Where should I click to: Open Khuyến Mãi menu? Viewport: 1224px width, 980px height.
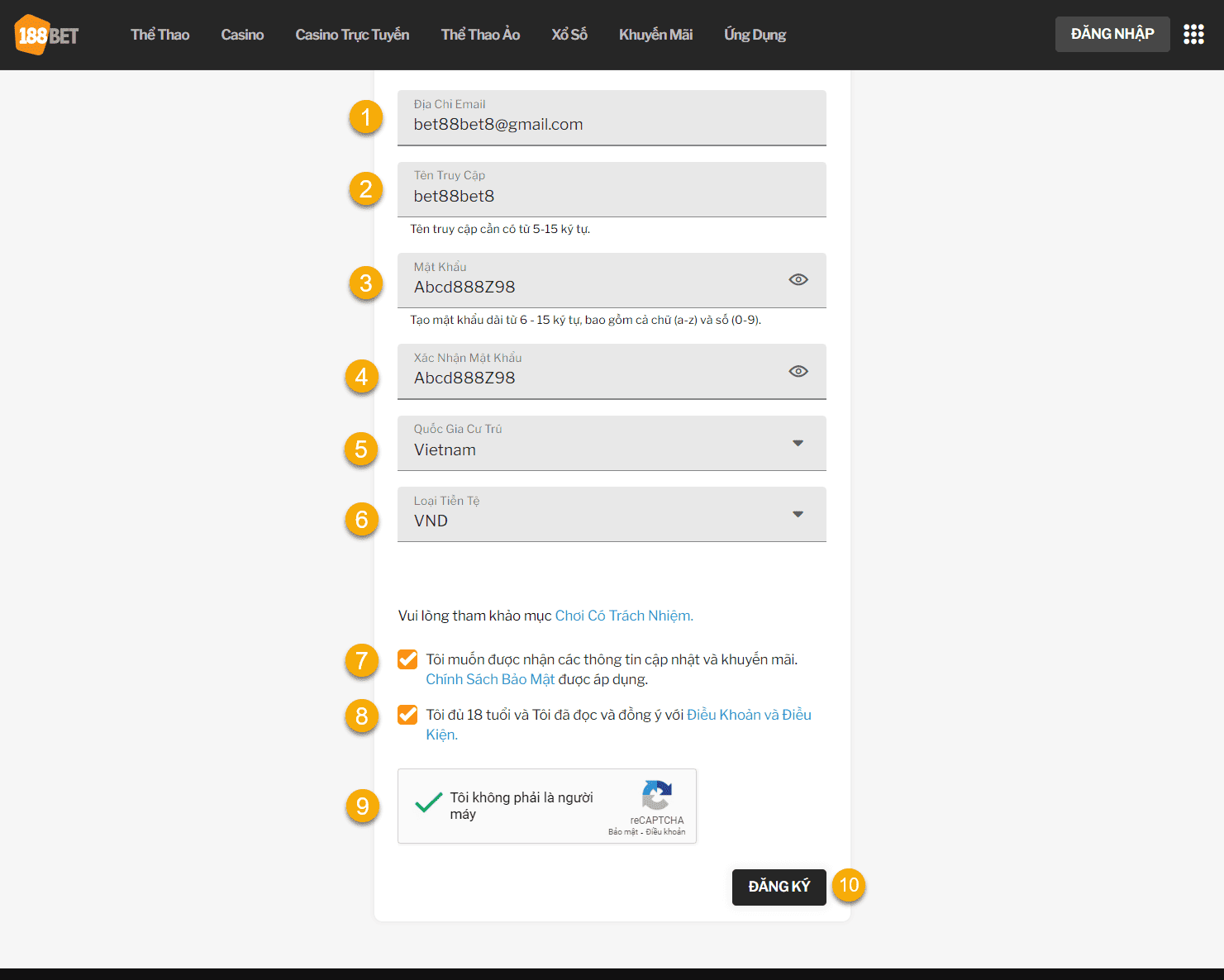pyautogui.click(x=655, y=35)
